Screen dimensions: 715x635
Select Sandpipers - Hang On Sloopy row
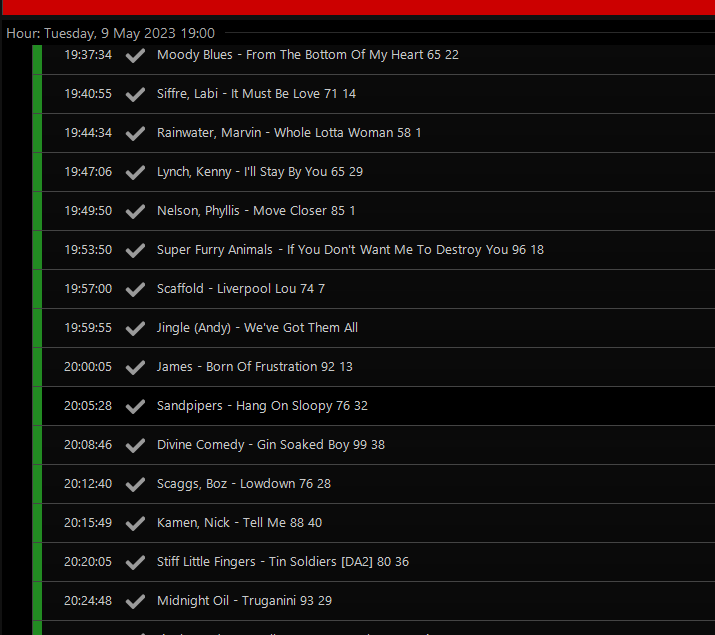click(374, 406)
